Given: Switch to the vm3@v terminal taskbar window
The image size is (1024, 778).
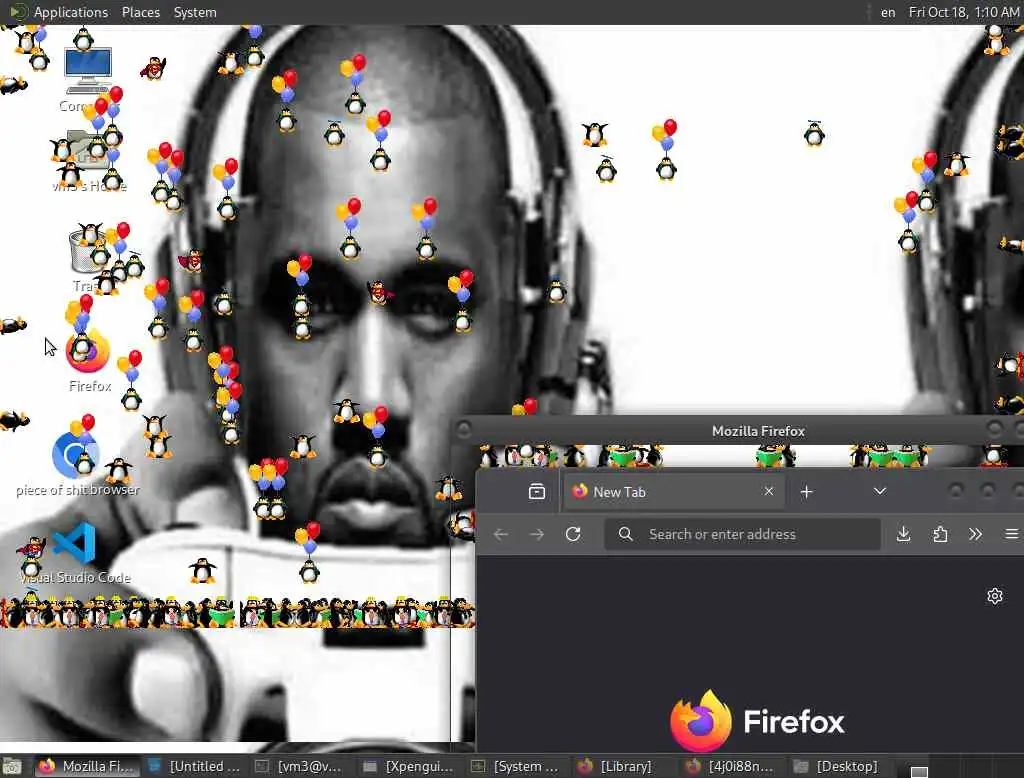Looking at the screenshot, I should (300, 766).
